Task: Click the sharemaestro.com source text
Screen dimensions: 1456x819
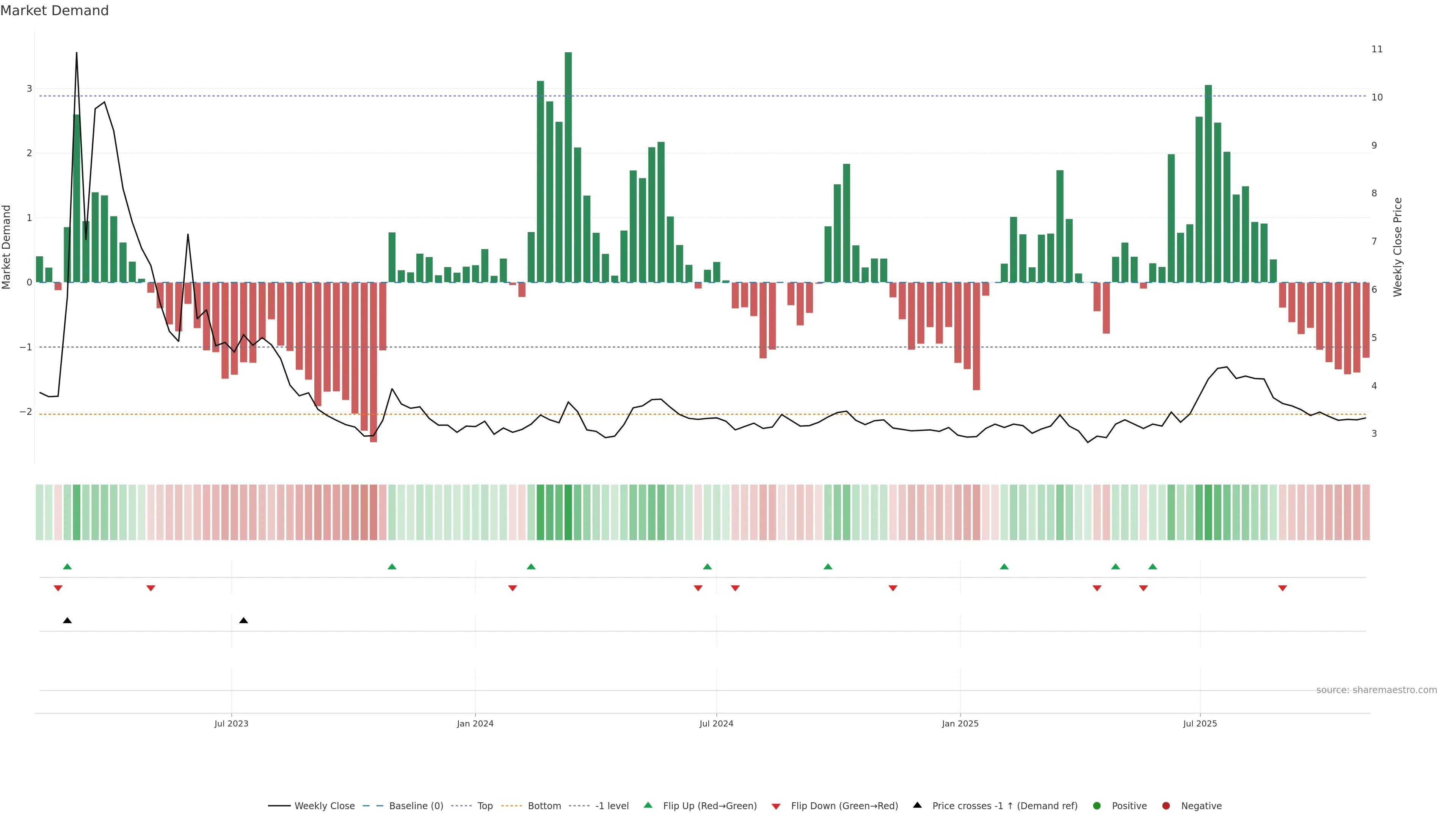Action: pyautogui.click(x=1376, y=690)
